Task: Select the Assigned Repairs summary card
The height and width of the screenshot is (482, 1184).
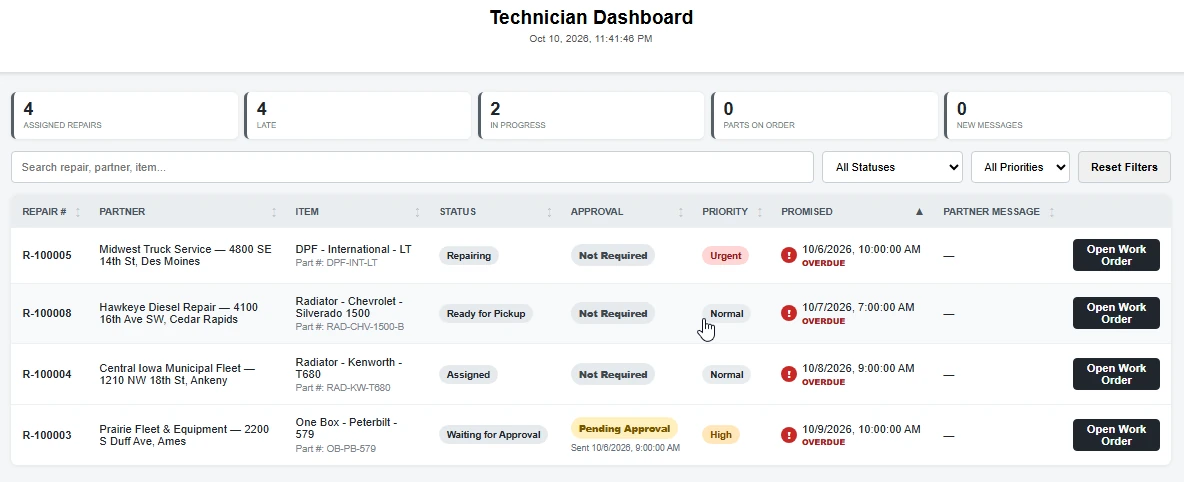Action: pos(125,116)
